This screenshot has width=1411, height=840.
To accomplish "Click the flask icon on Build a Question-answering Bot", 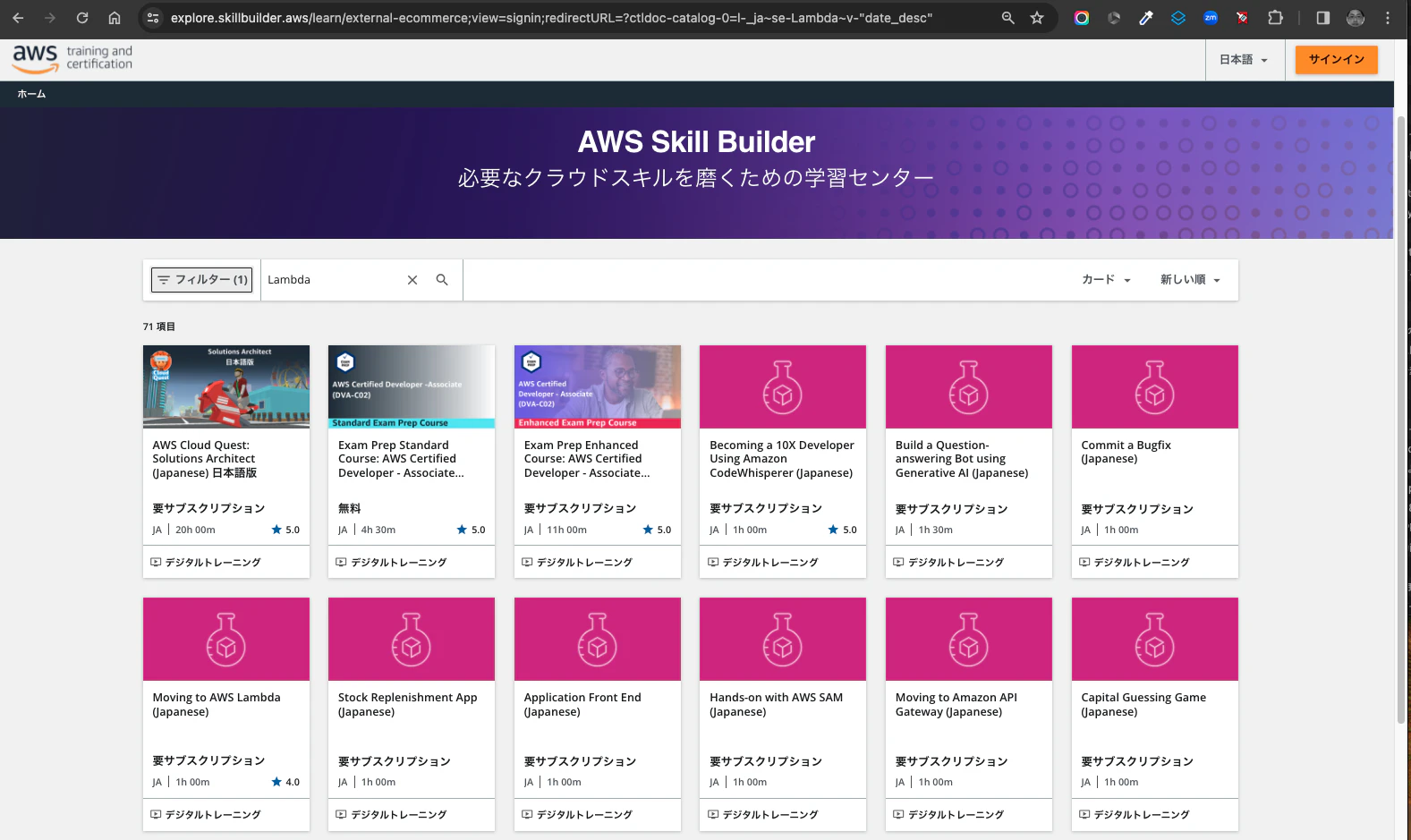I will click(969, 387).
